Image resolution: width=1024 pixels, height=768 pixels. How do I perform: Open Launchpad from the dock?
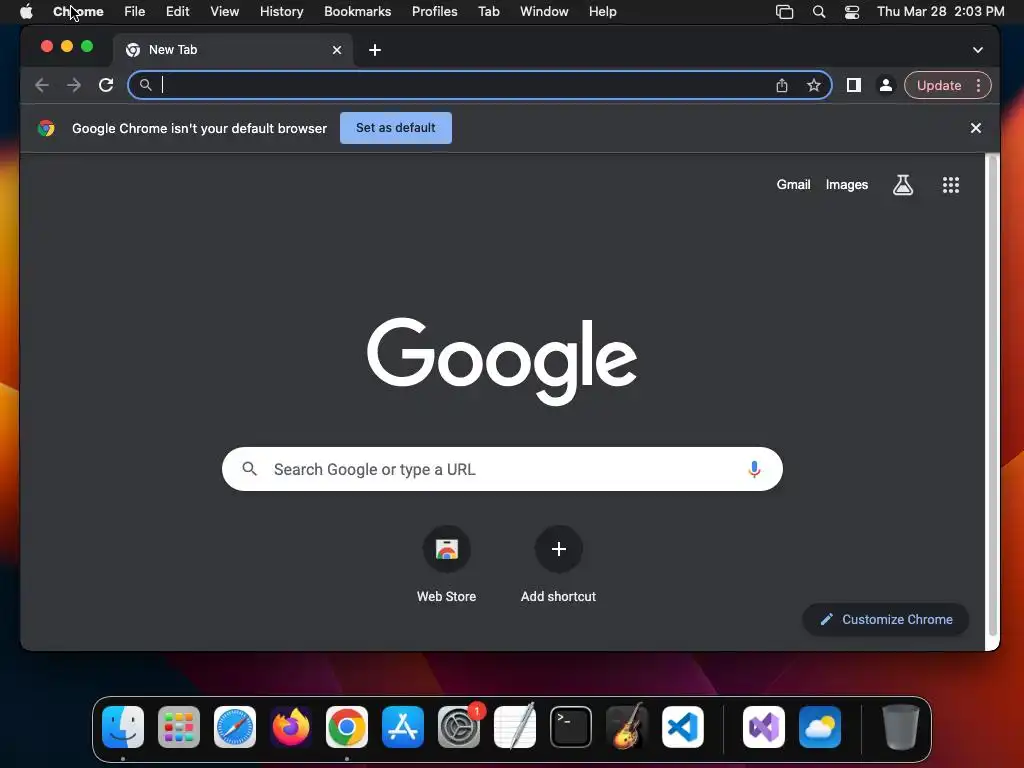[179, 727]
